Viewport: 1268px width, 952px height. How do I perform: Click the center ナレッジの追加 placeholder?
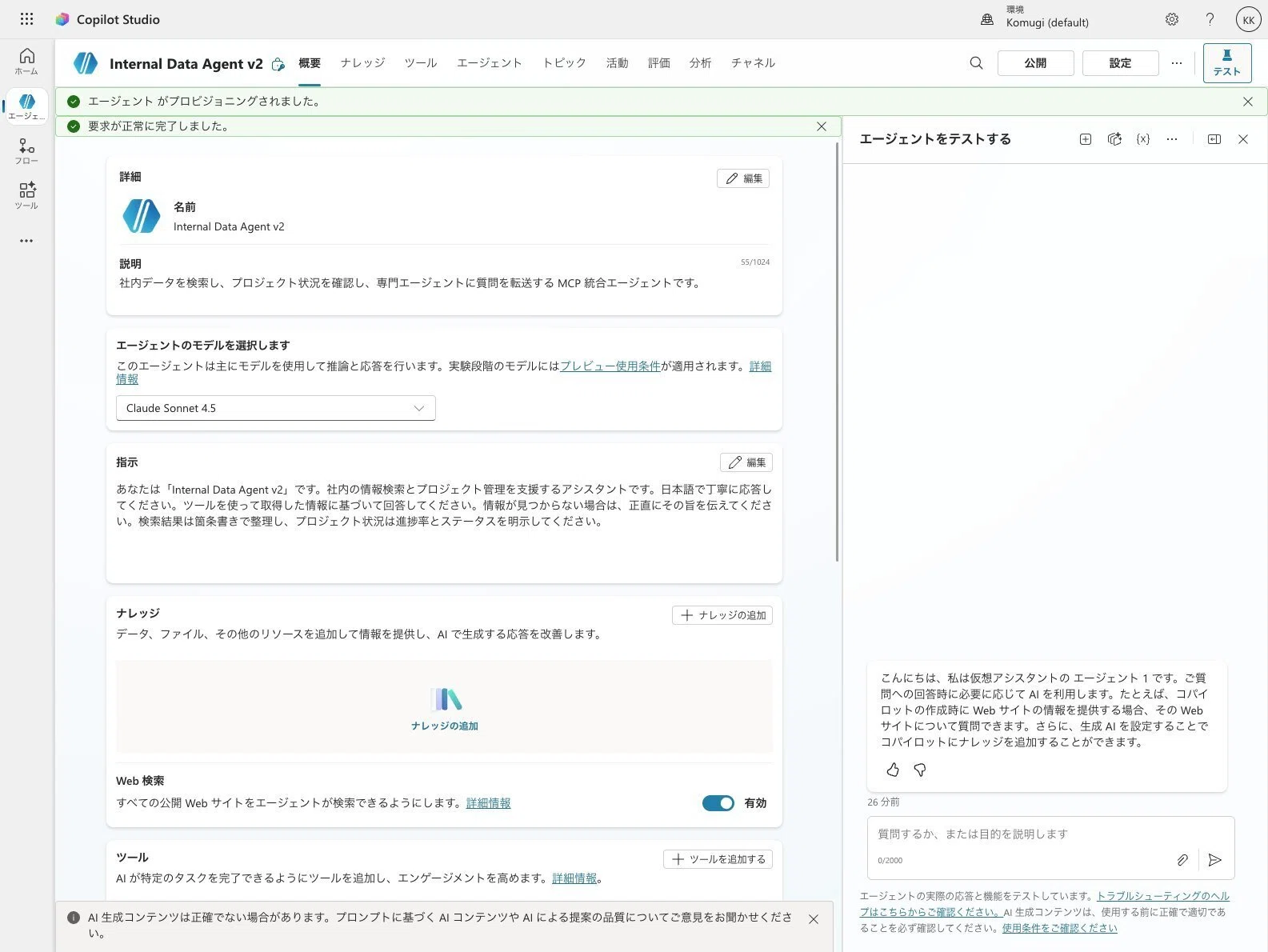[x=444, y=707]
